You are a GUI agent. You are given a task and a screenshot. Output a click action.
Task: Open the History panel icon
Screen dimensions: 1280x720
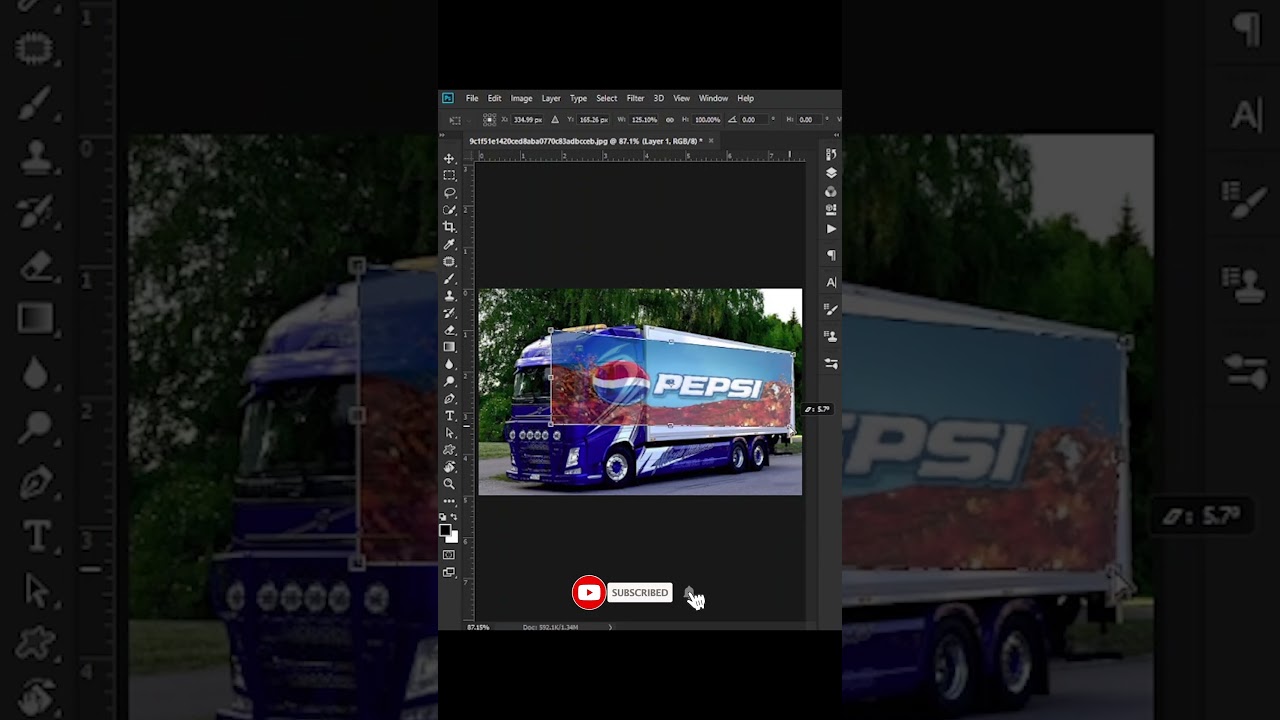[x=831, y=155]
